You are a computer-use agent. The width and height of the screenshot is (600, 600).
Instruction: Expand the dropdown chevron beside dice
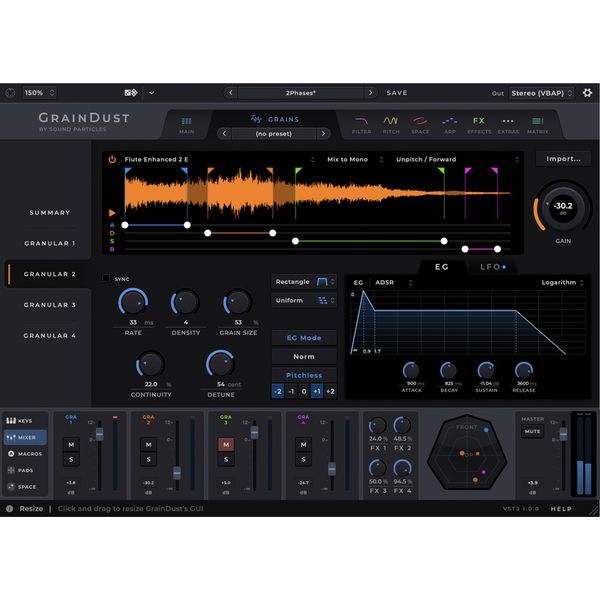coord(152,93)
